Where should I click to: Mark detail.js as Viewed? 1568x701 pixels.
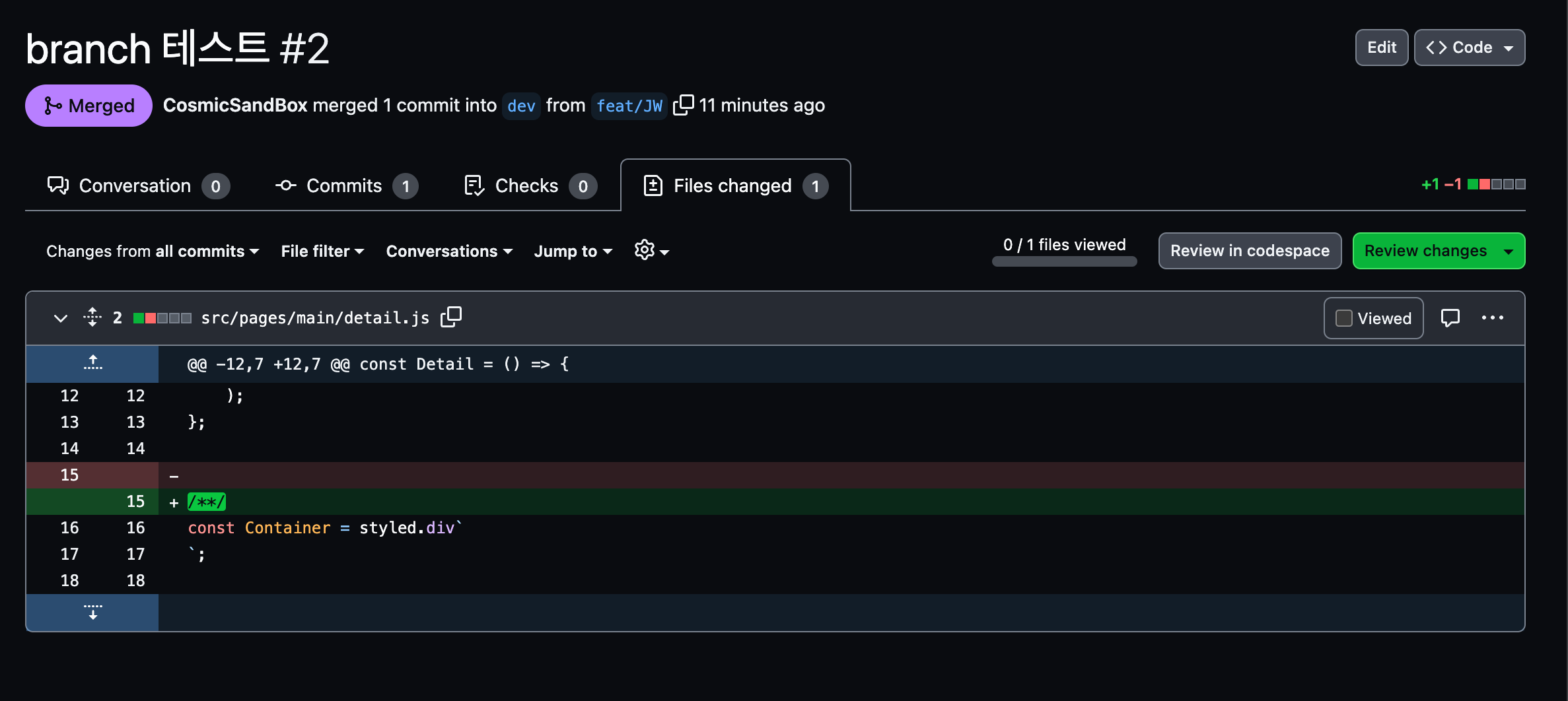point(1373,317)
